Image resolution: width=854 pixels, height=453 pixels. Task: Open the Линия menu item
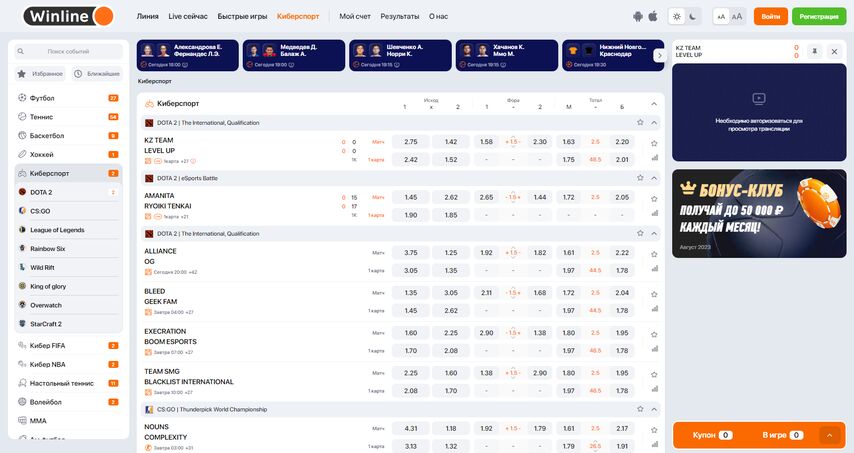147,16
